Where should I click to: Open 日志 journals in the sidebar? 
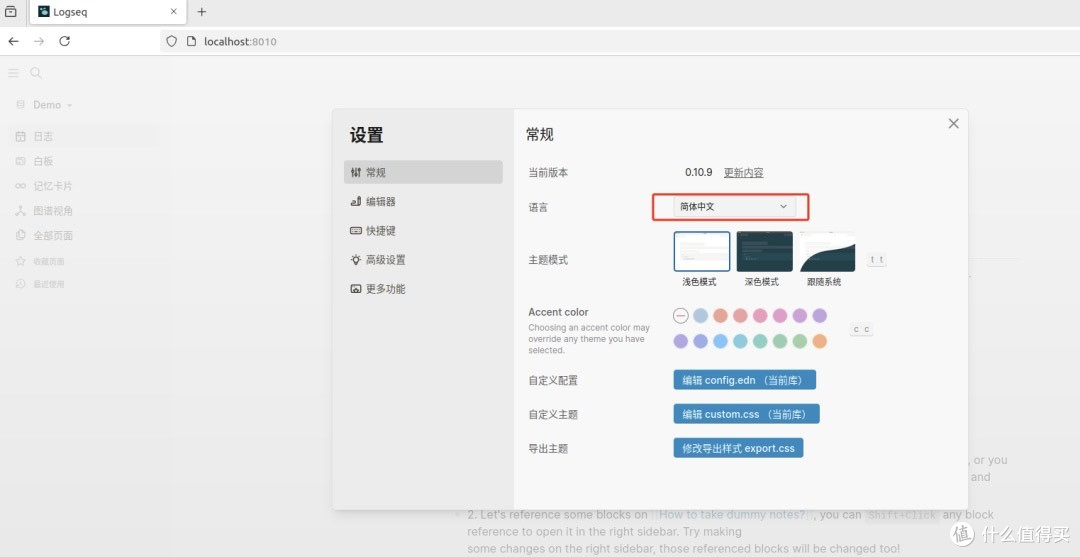[83, 136]
